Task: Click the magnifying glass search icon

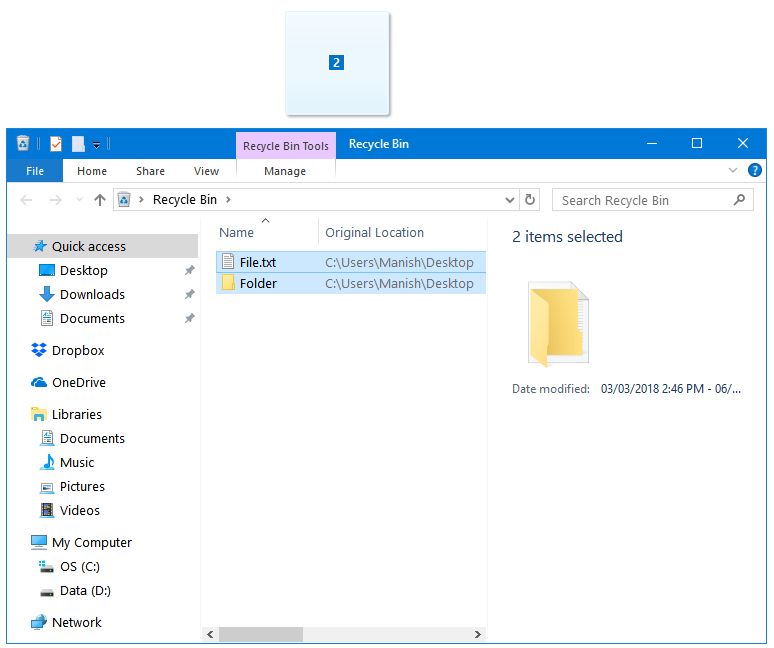Action: coord(739,200)
